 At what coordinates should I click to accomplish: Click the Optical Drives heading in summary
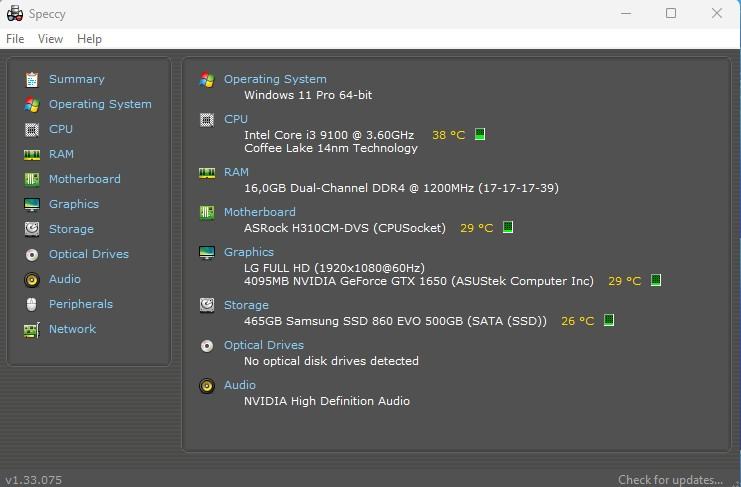[x=264, y=345]
